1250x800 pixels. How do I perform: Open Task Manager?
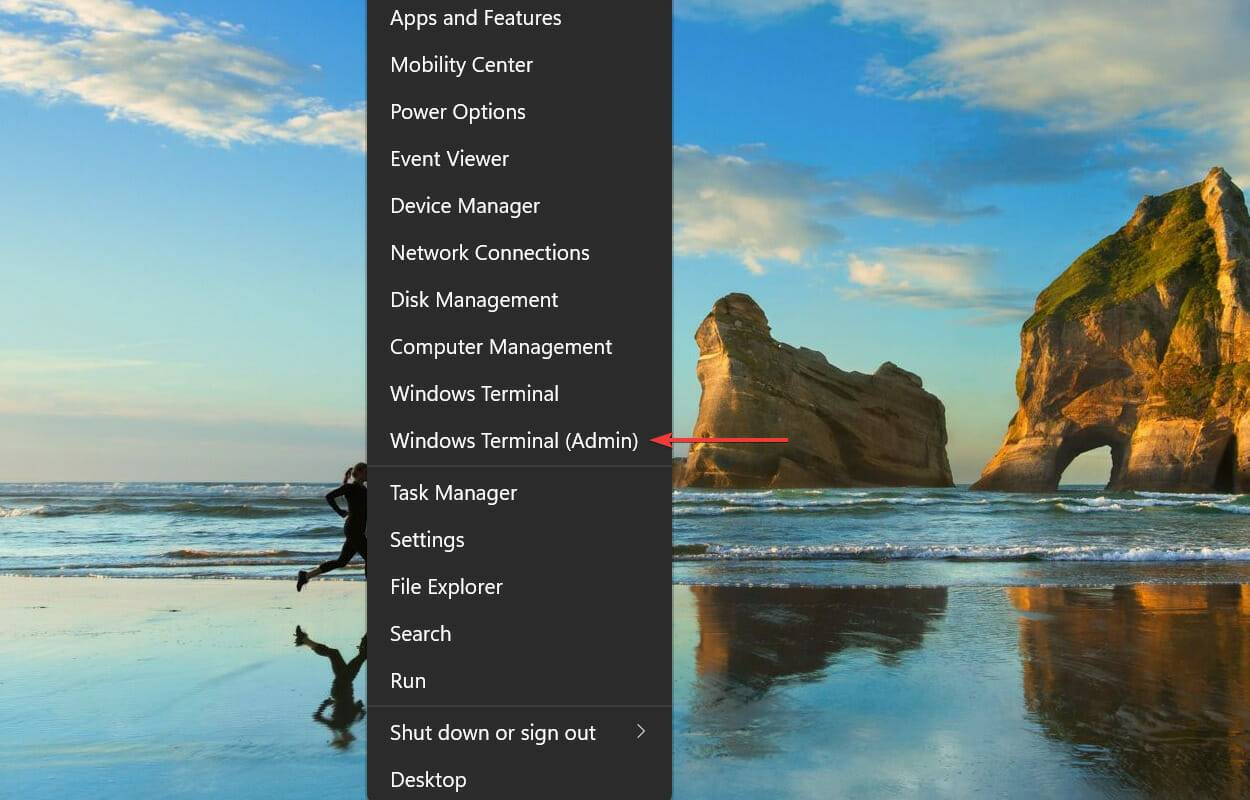453,492
